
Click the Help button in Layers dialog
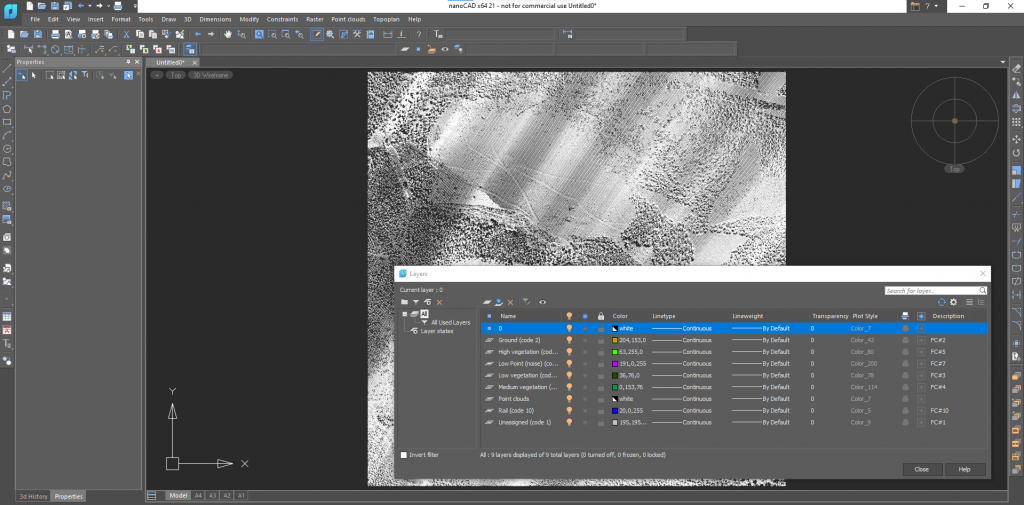964,469
